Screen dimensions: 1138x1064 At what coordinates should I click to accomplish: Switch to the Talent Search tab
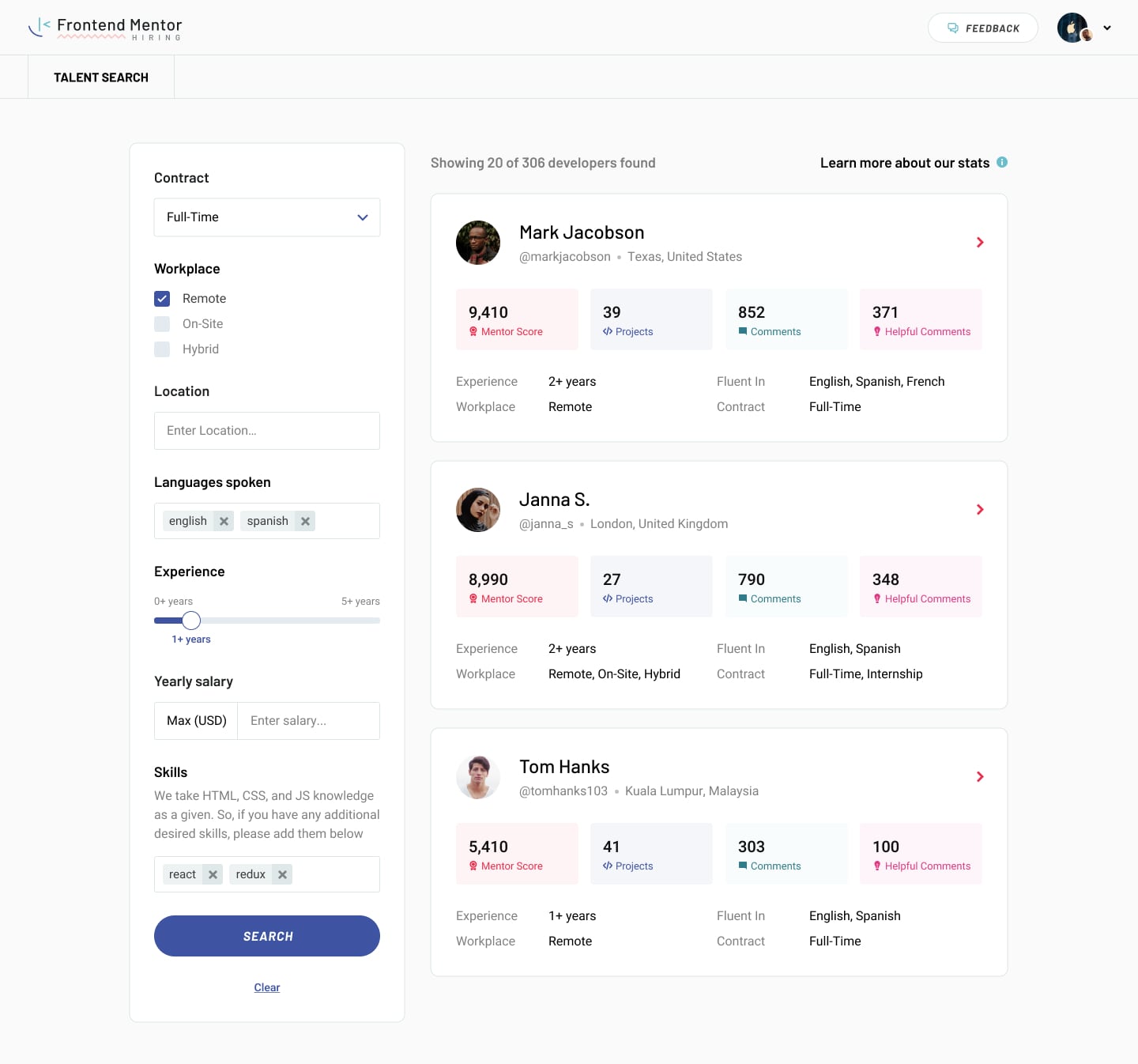(100, 77)
